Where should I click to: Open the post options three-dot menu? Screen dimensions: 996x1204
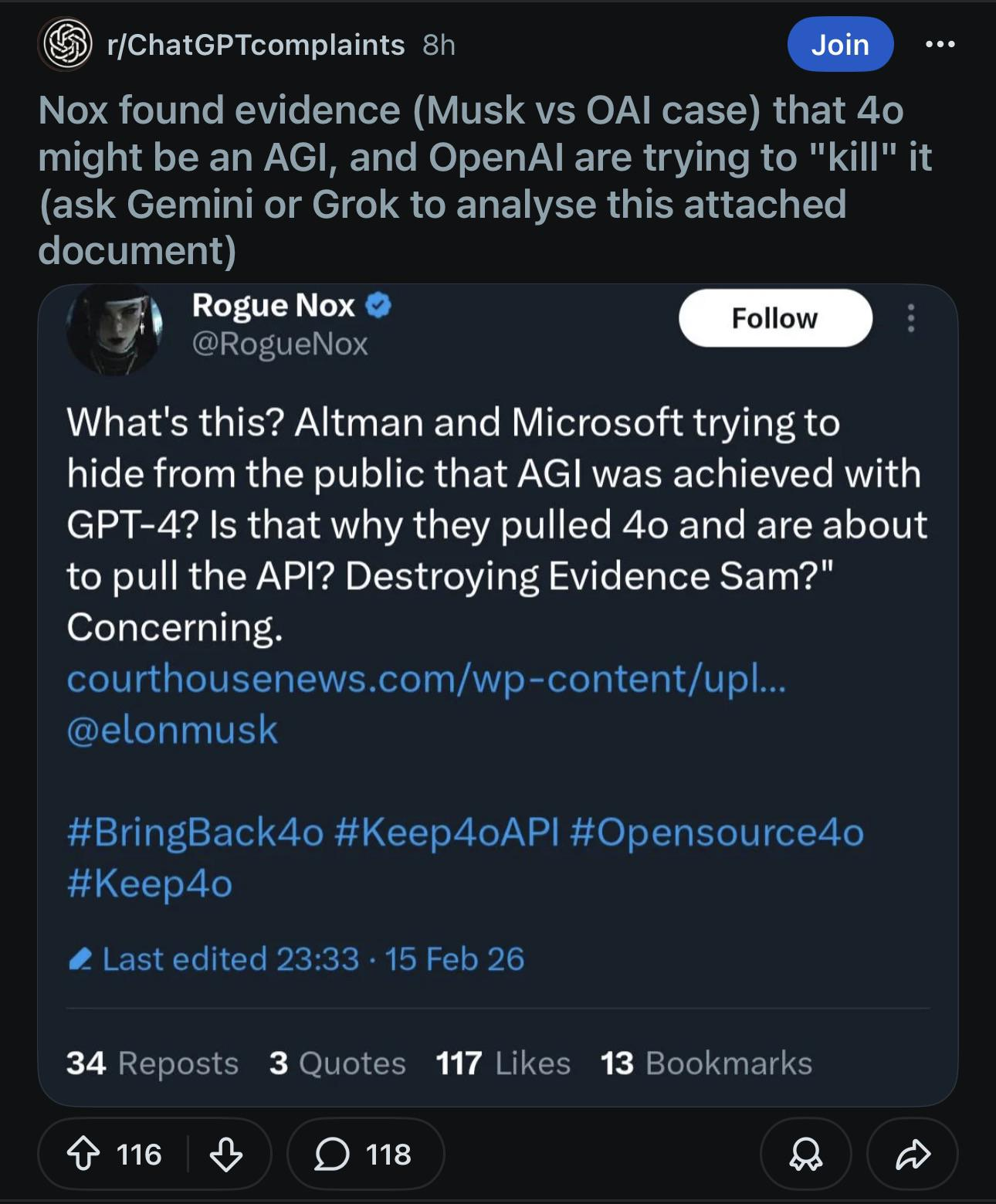tap(940, 45)
